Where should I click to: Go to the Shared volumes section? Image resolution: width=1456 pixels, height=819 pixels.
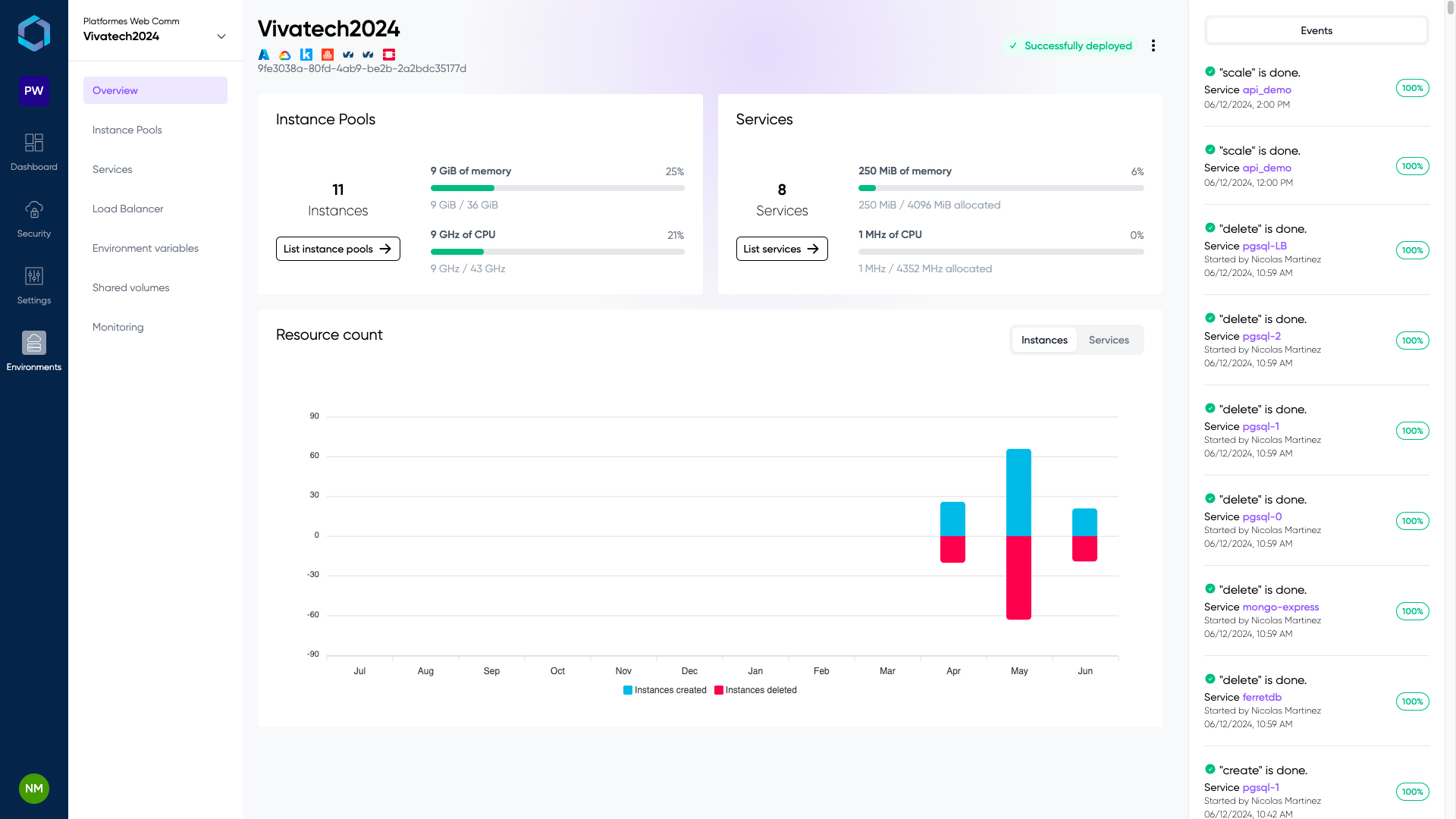click(131, 287)
